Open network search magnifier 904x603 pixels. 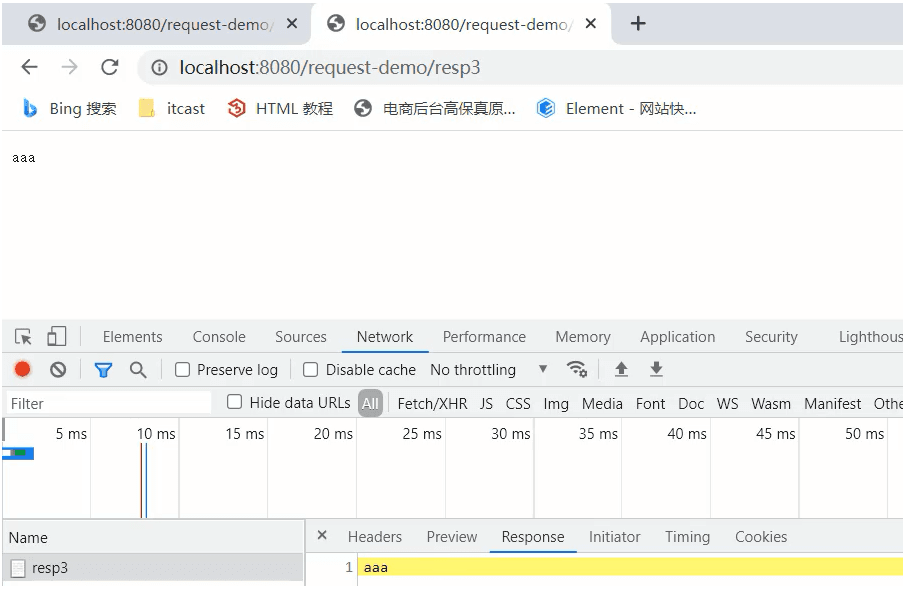point(138,370)
